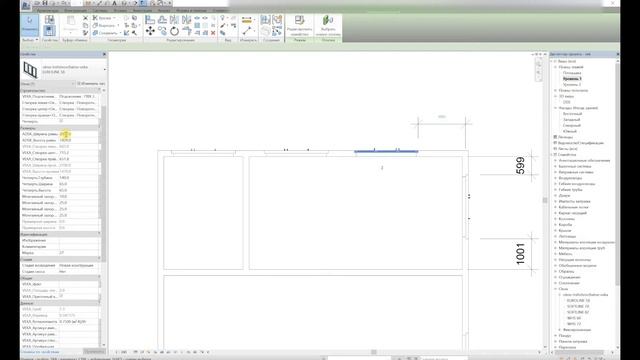Click the Type Properties icon above Properties
The image size is (640, 360).
(x=49, y=19)
